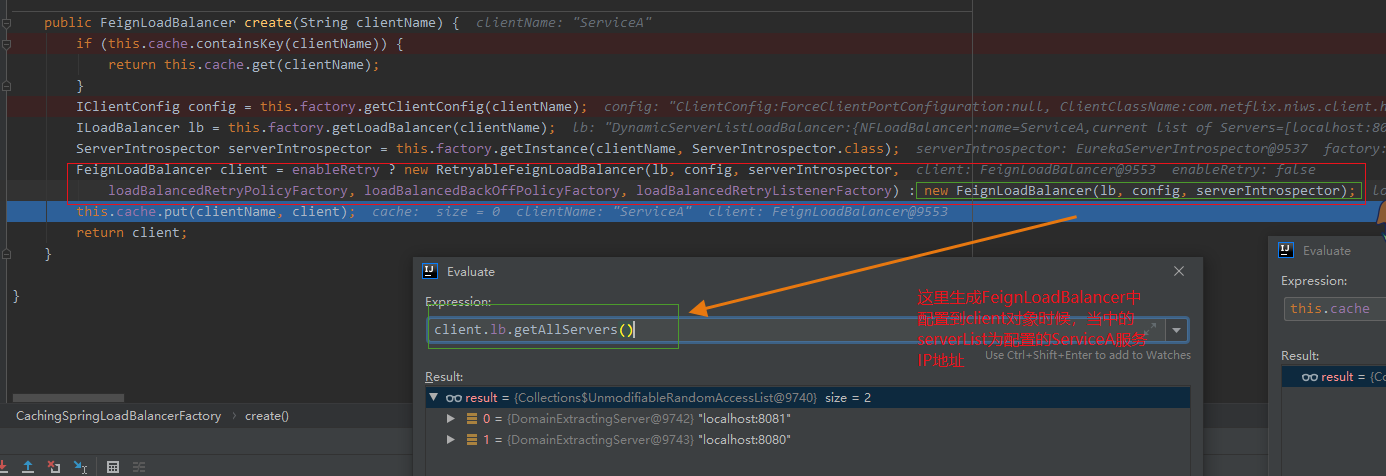Screen dimensions: 1386x476
Task: Select the result row in the right Evaluate window
Action: click(1335, 376)
